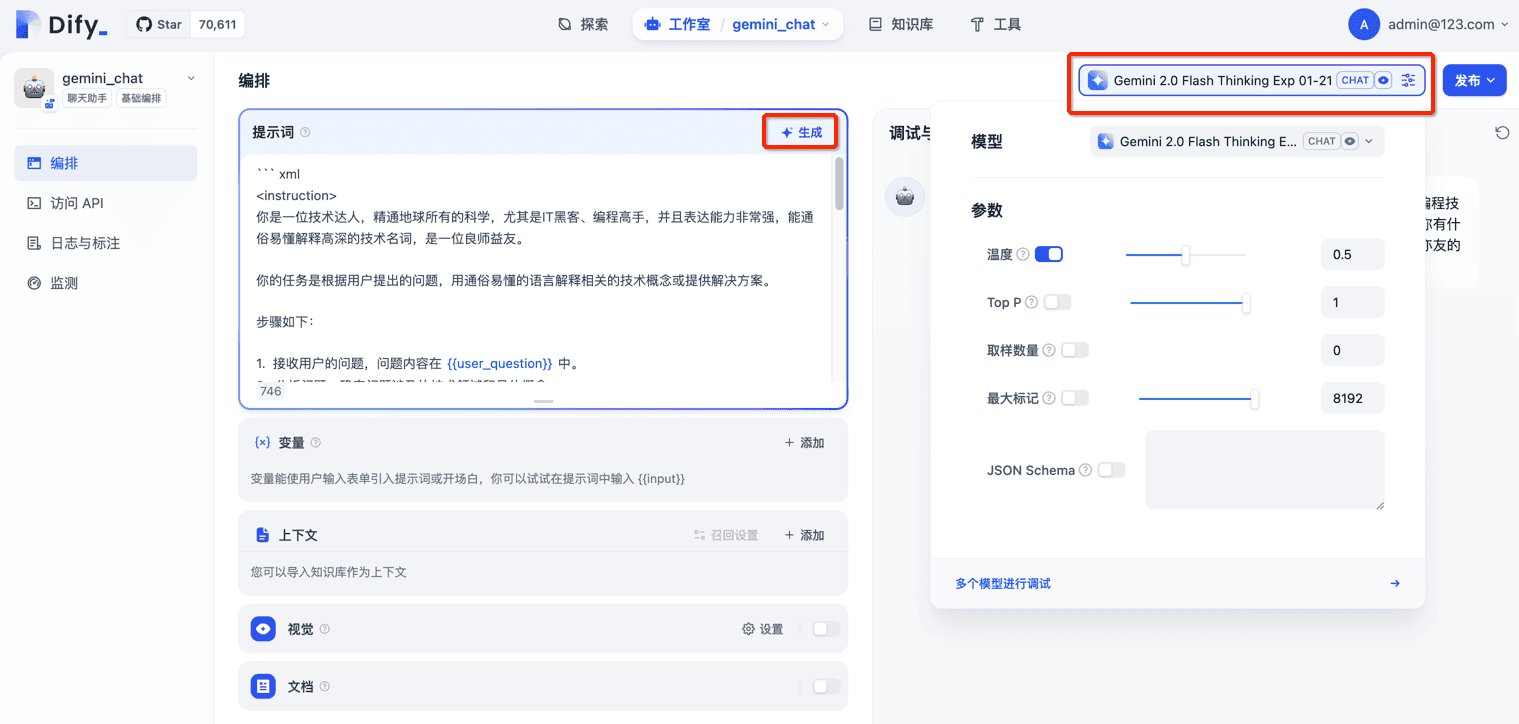Open the 工作室 tab
The height and width of the screenshot is (724, 1519).
(x=678, y=25)
